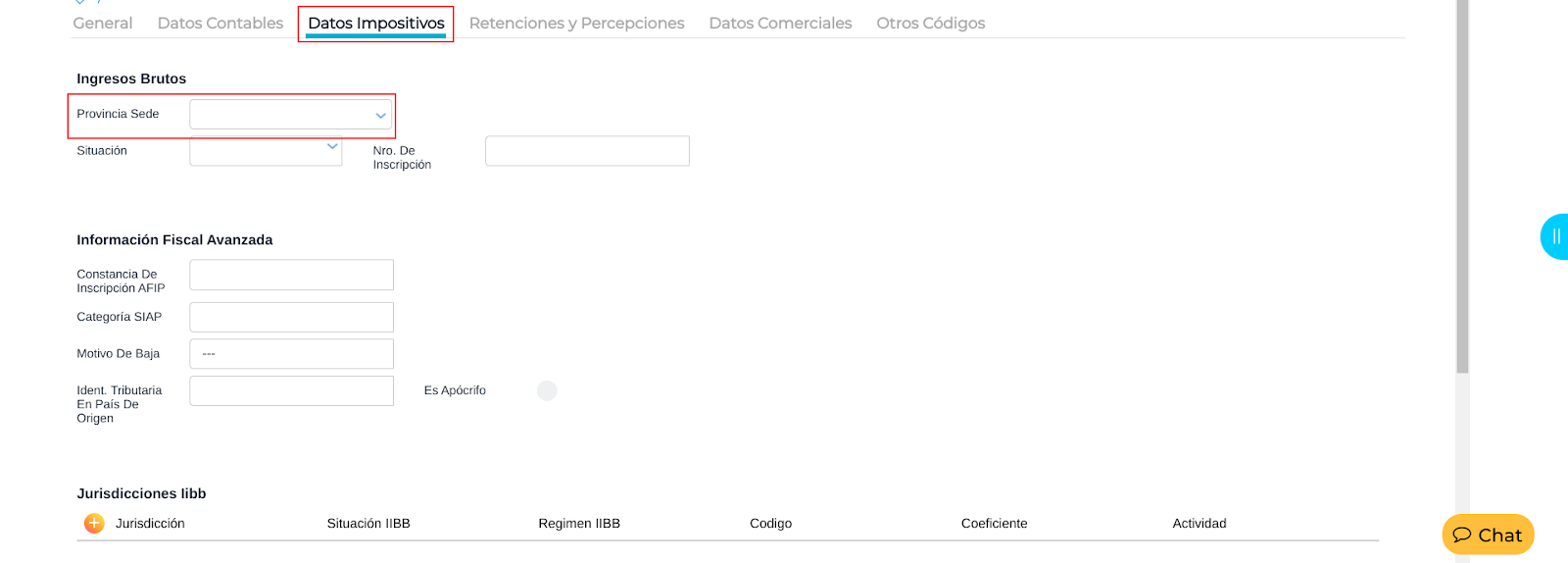Click the Situación IIBB column header

[x=368, y=524]
